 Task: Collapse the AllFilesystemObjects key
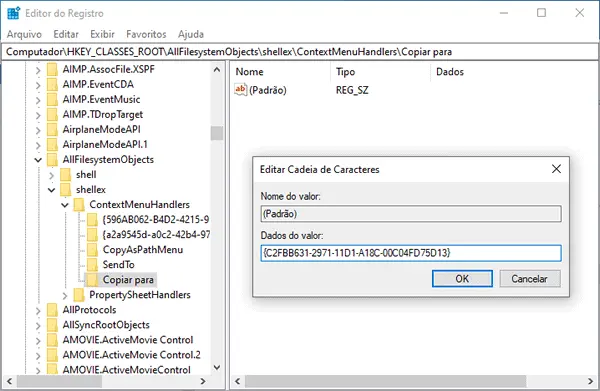38,160
